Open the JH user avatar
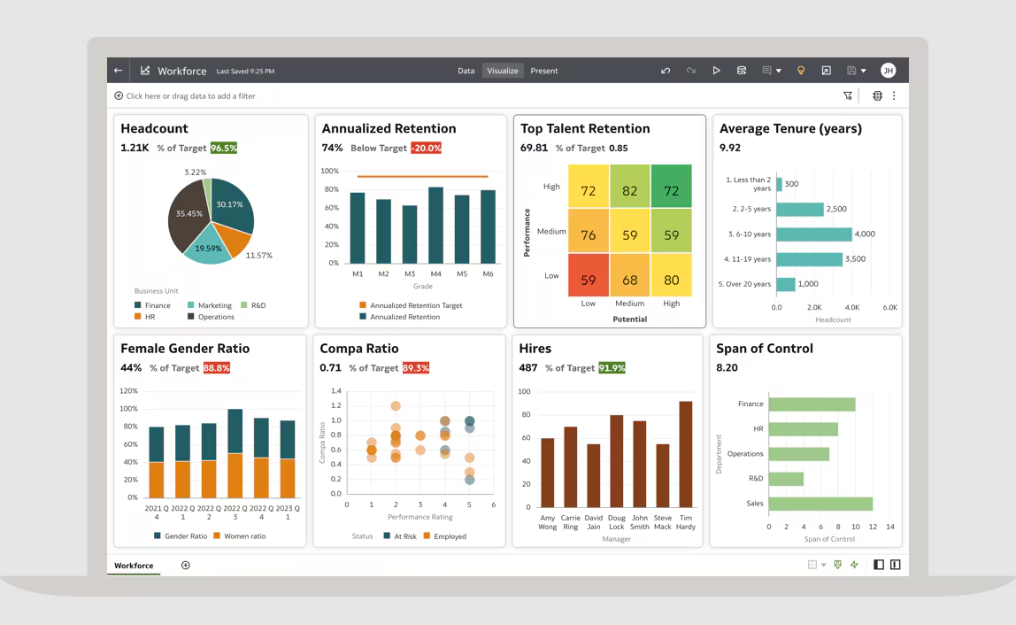This screenshot has width=1016, height=625. pos(887,71)
